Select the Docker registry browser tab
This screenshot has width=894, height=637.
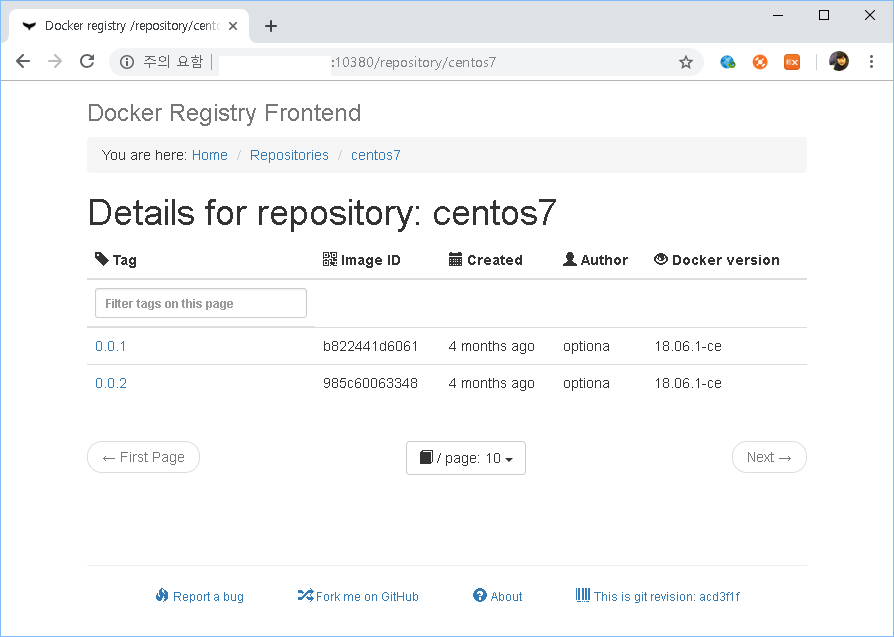(128, 26)
